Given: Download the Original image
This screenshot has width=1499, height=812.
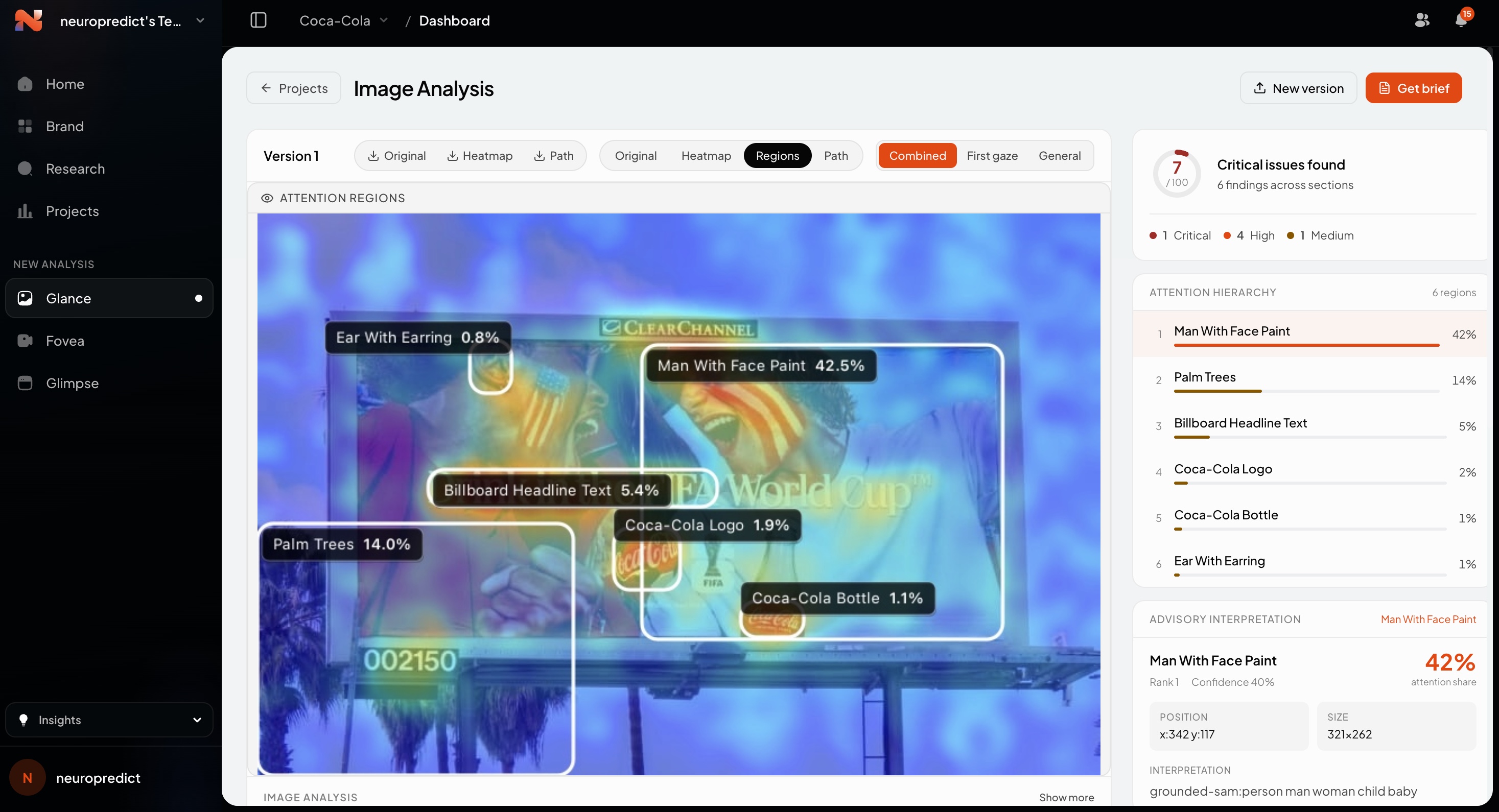Looking at the screenshot, I should point(397,156).
